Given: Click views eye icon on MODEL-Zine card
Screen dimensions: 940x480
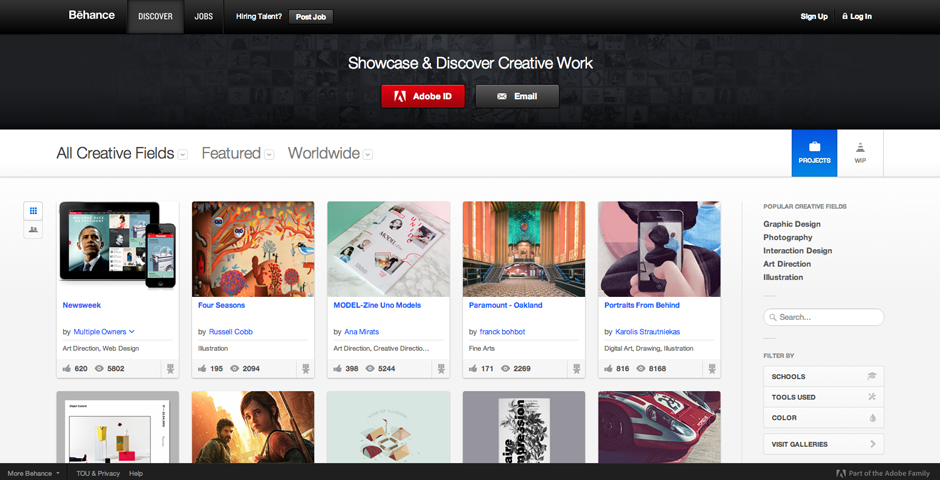Looking at the screenshot, I should point(370,369).
